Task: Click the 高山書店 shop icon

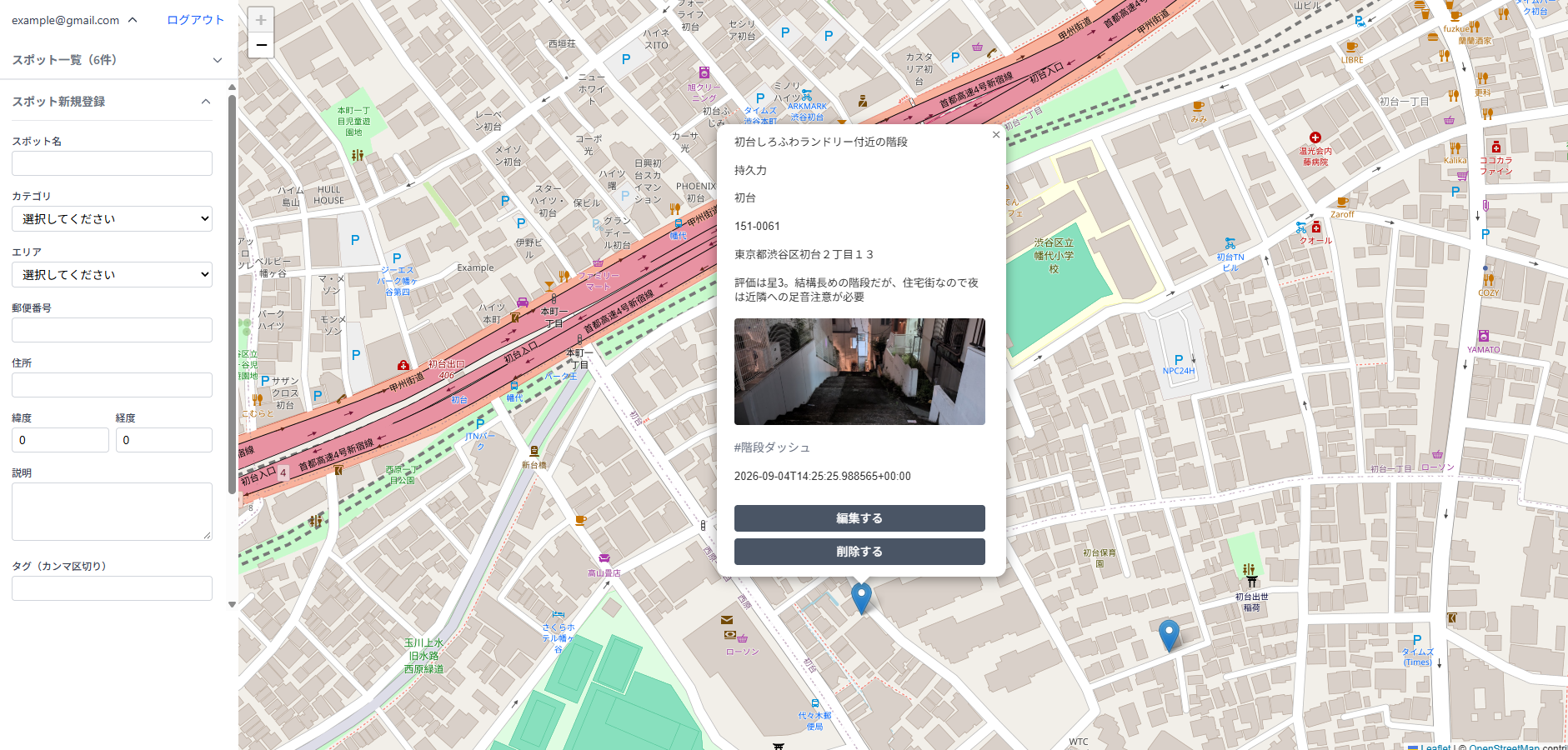Action: pos(604,558)
